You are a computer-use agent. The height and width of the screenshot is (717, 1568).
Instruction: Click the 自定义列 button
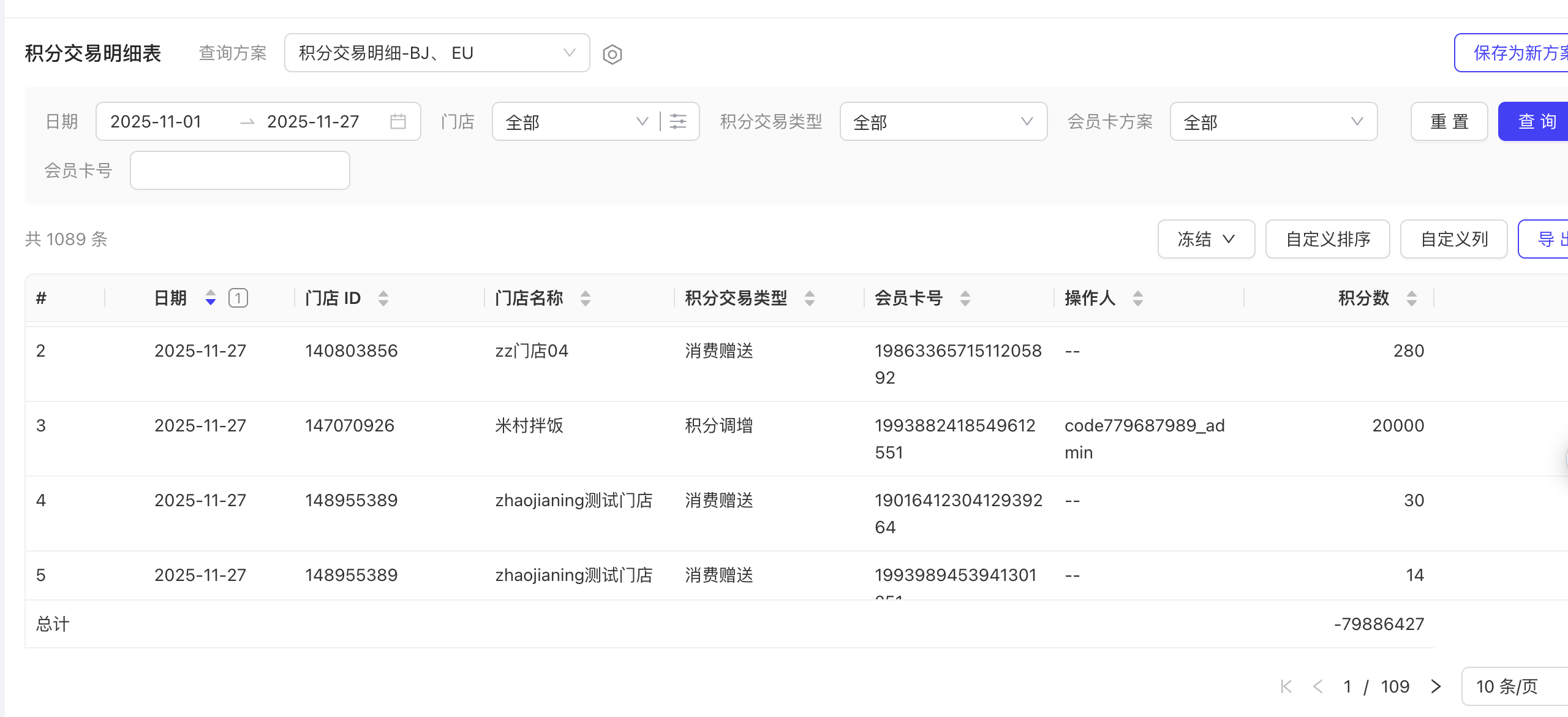(1453, 239)
